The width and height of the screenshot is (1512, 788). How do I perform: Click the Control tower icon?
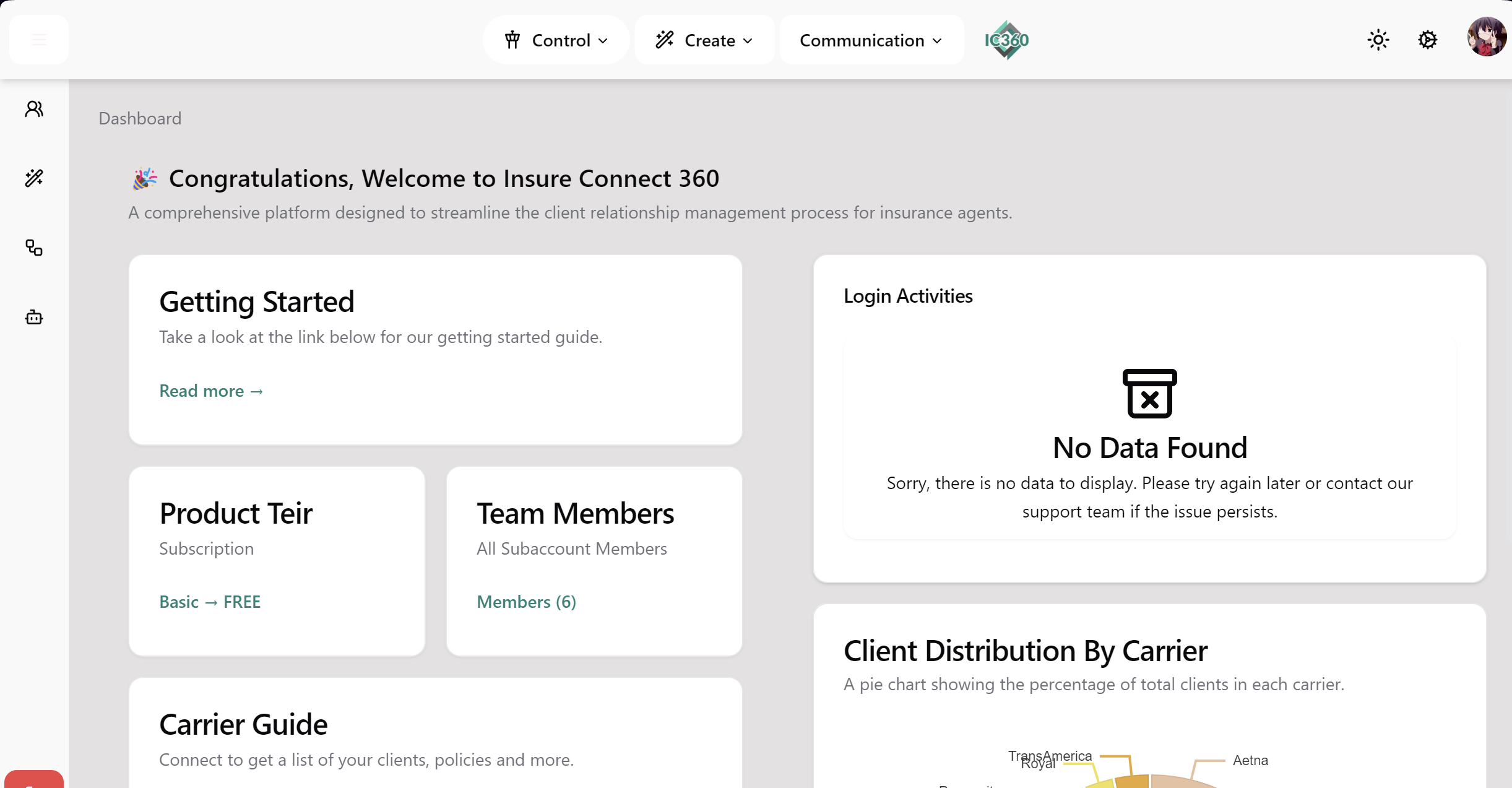click(x=512, y=40)
